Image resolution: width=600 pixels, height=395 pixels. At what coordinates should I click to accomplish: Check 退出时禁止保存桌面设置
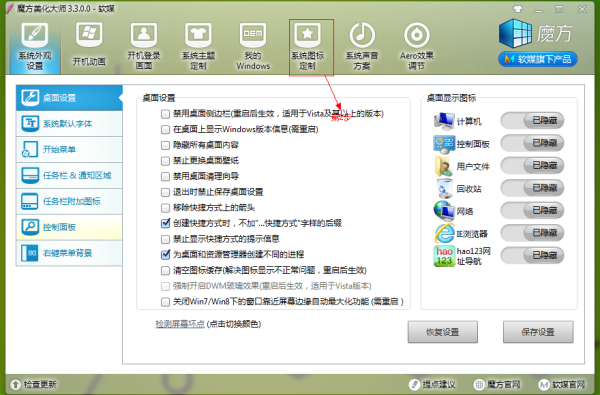165,192
